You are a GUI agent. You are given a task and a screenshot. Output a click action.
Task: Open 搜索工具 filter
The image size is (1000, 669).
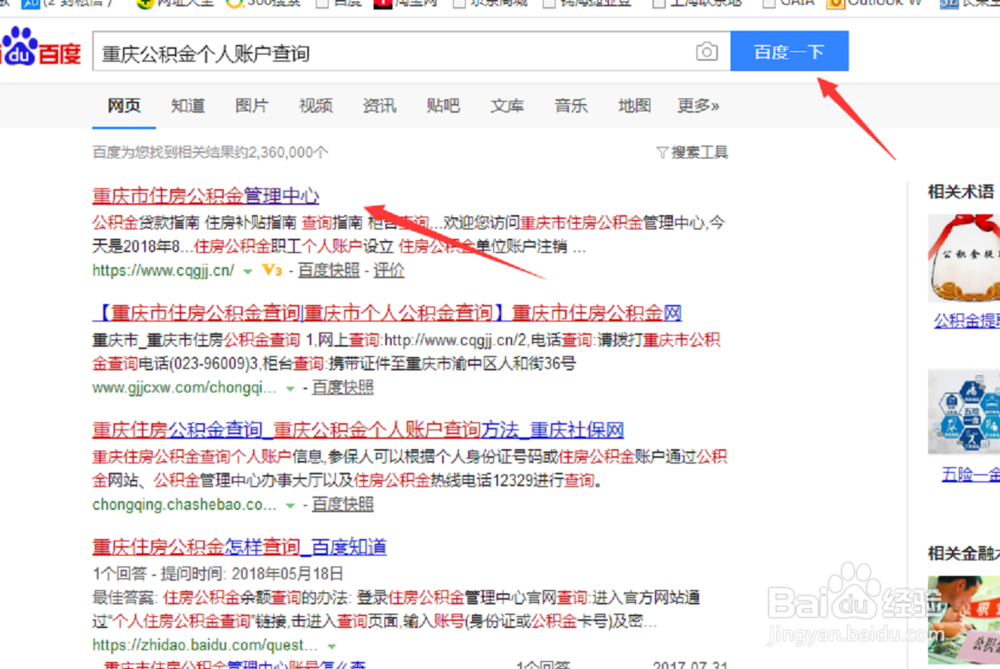pyautogui.click(x=692, y=152)
